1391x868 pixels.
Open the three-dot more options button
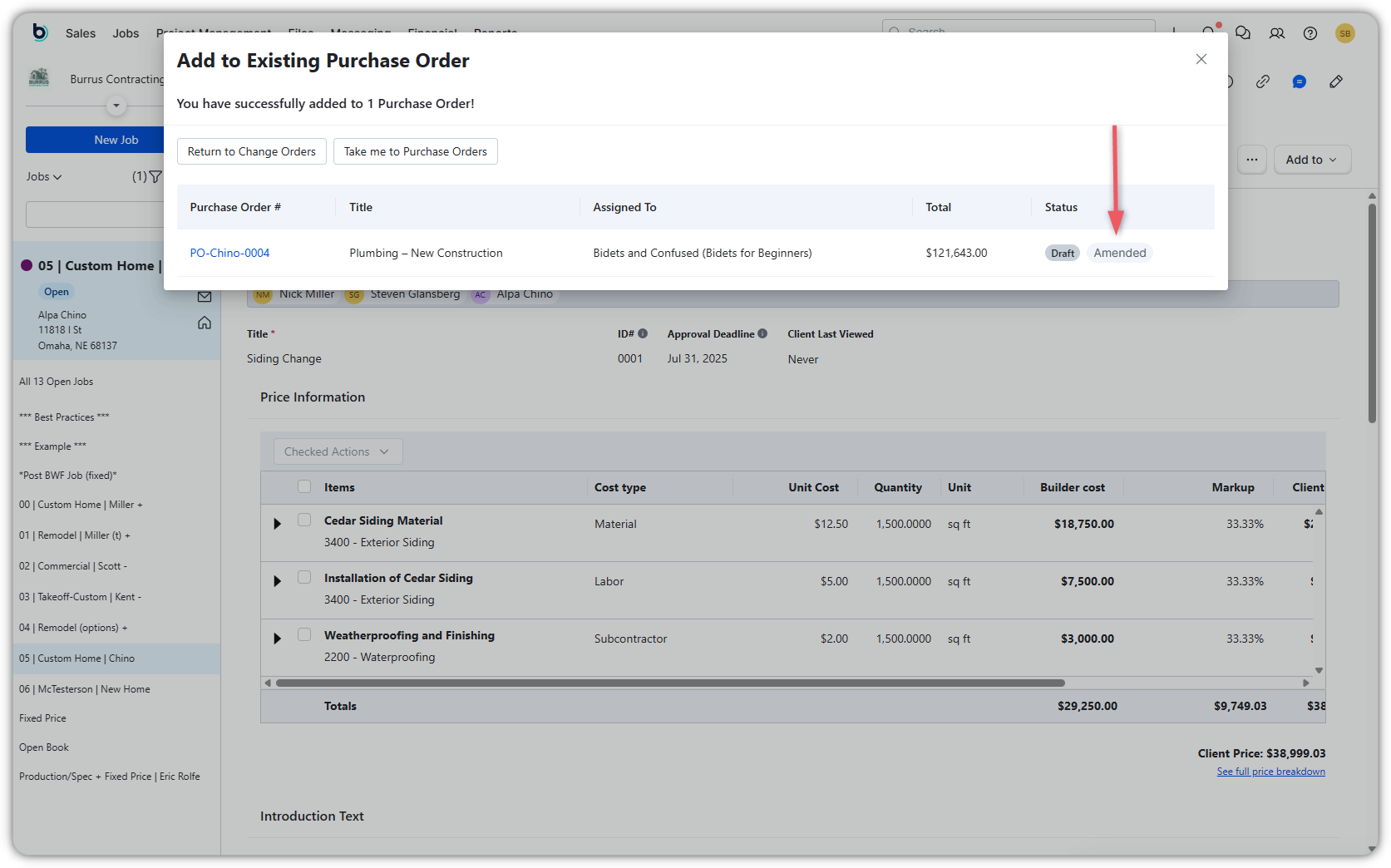click(1252, 160)
